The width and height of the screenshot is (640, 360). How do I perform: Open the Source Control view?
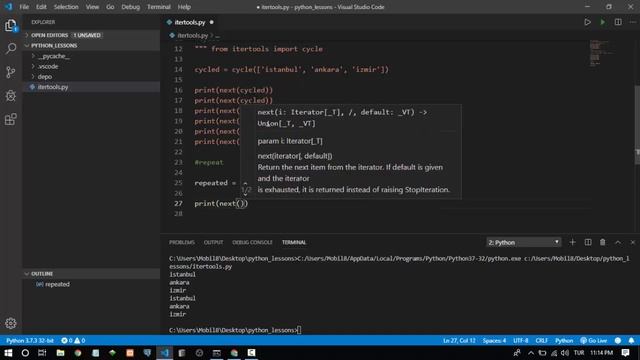[x=11, y=72]
